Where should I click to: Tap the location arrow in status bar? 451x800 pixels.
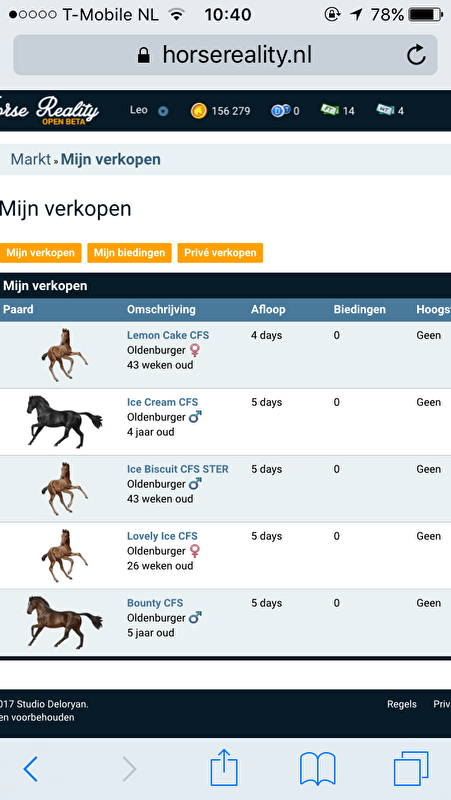pyautogui.click(x=356, y=15)
